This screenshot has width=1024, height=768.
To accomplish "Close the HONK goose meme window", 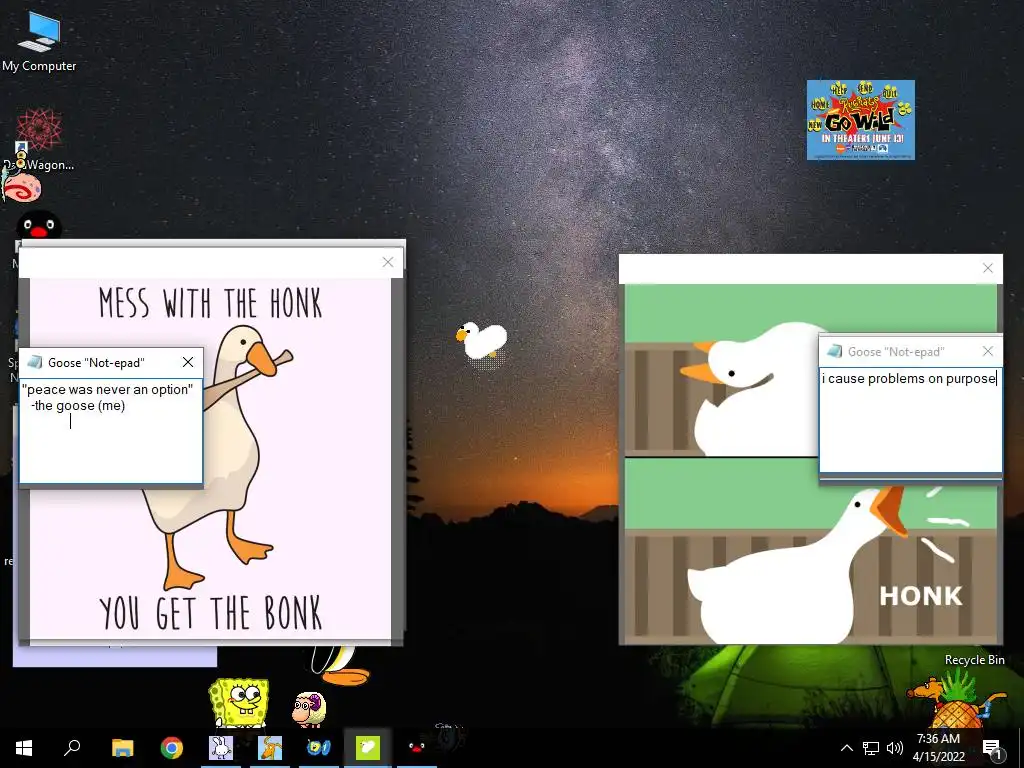I will pos(987,268).
